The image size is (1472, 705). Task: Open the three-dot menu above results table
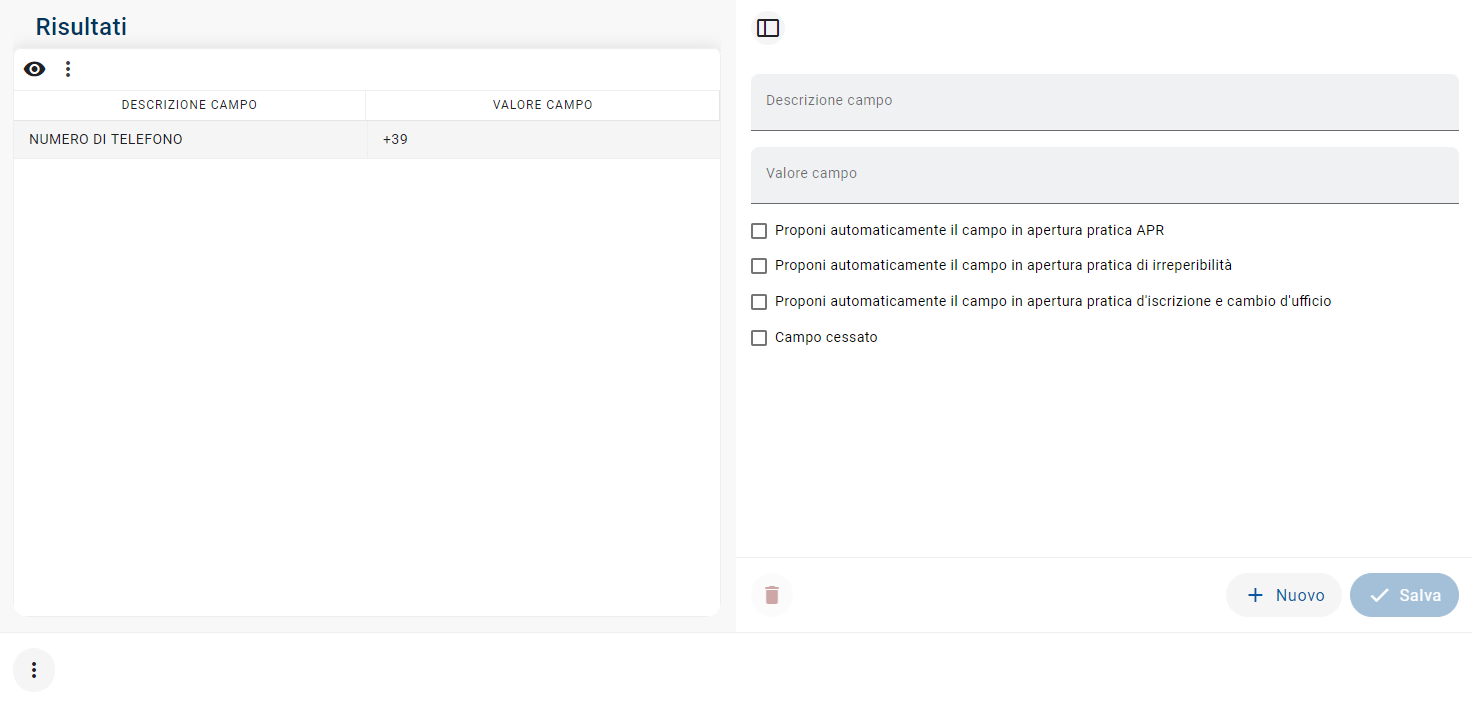68,69
